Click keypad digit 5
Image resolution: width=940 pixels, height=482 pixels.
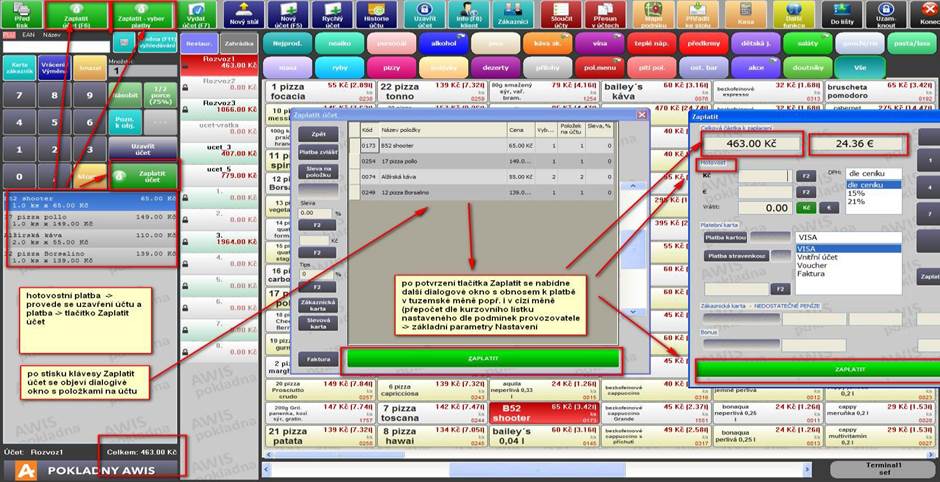54,122
